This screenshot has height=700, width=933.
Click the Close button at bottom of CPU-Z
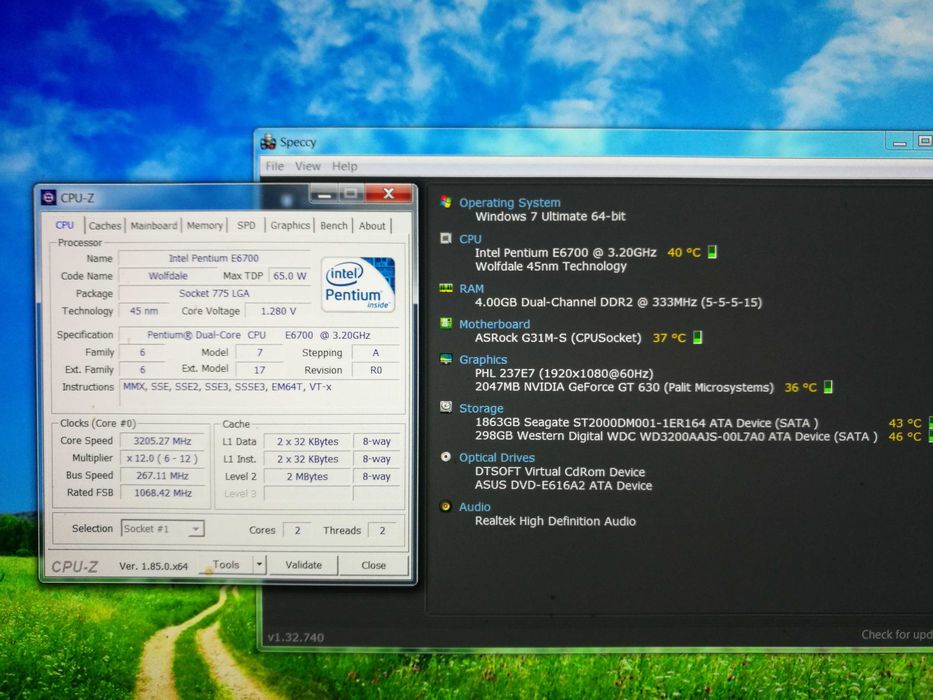tap(374, 565)
